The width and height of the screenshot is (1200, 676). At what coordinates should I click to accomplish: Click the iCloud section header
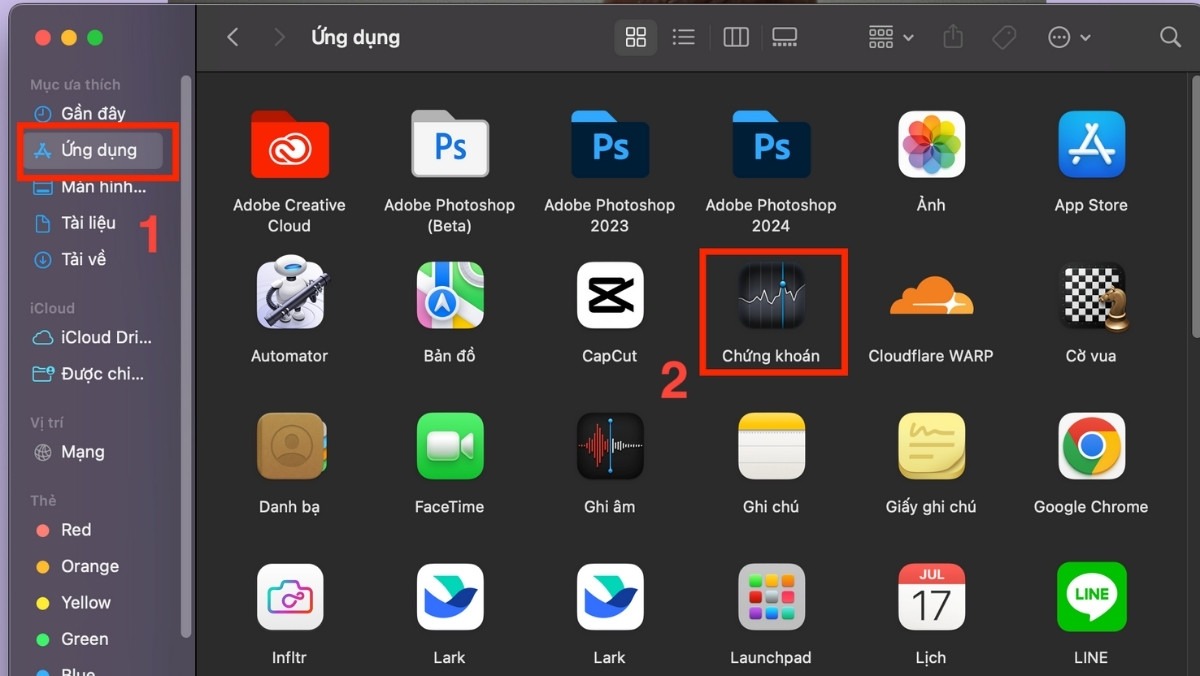[x=52, y=308]
